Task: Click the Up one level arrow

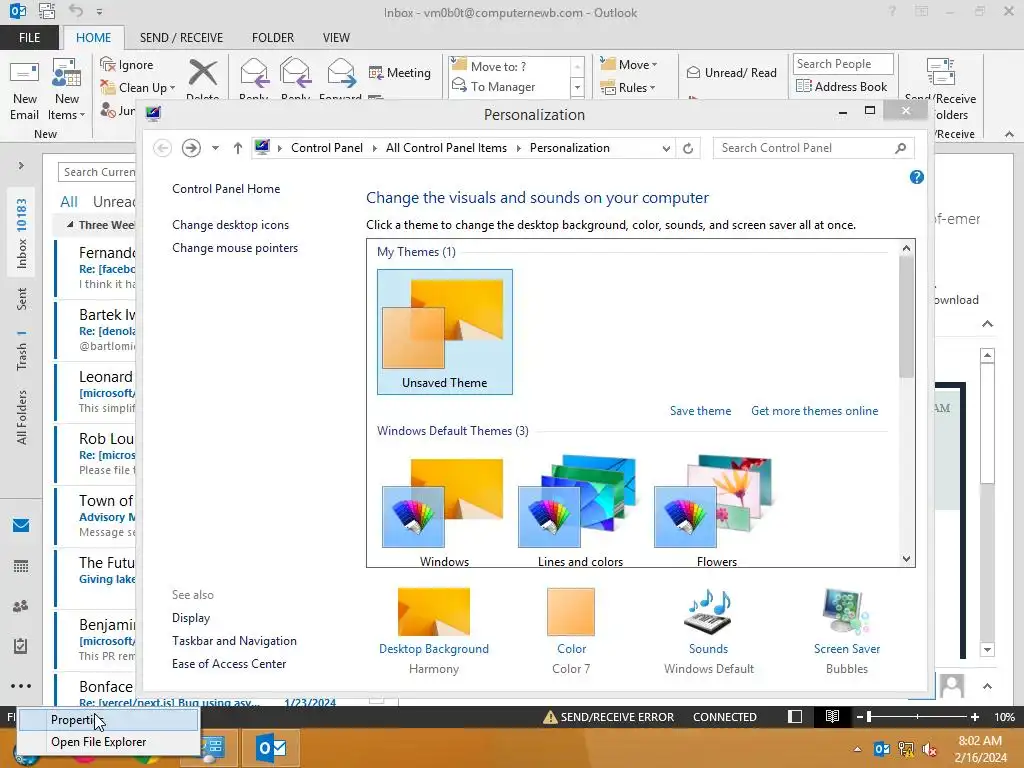Action: click(x=238, y=148)
